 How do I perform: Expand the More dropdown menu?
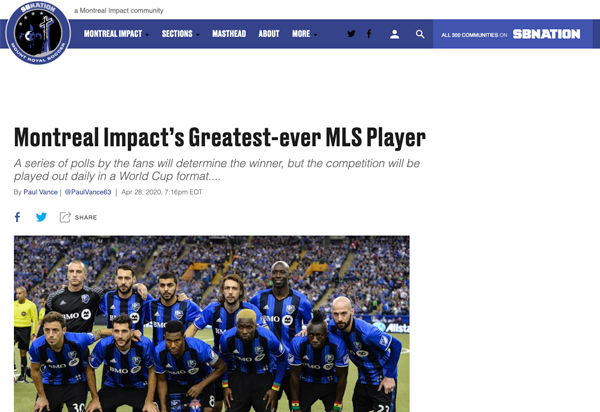pyautogui.click(x=305, y=34)
